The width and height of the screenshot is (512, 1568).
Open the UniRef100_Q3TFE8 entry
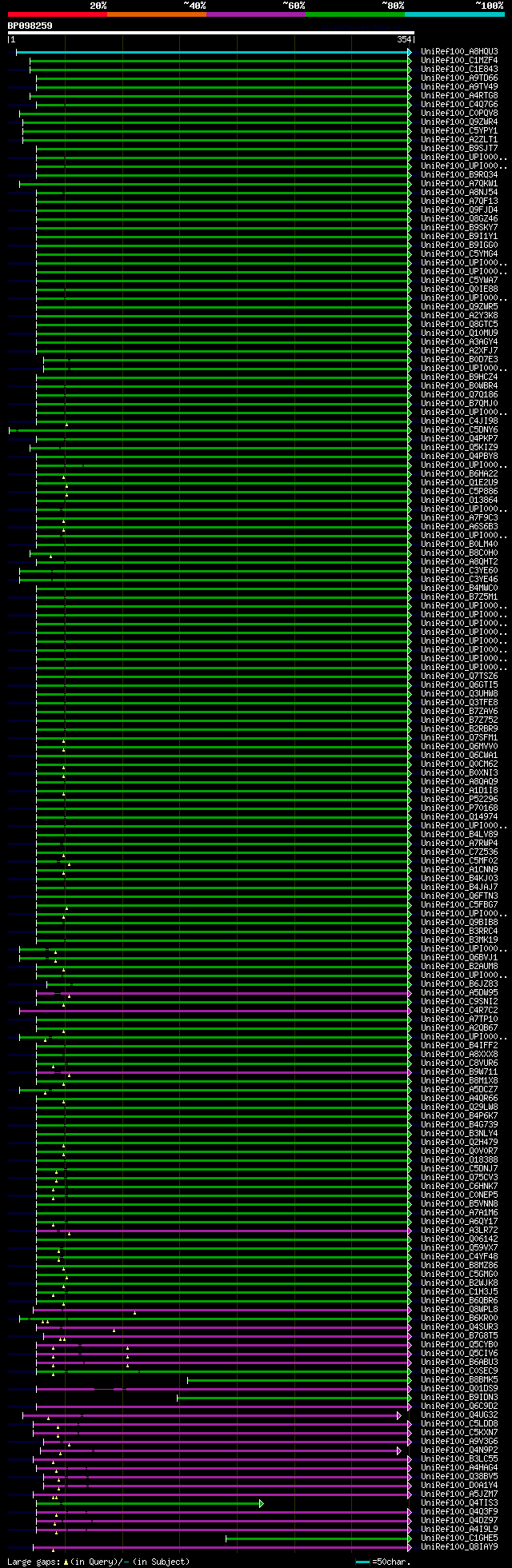point(459,702)
